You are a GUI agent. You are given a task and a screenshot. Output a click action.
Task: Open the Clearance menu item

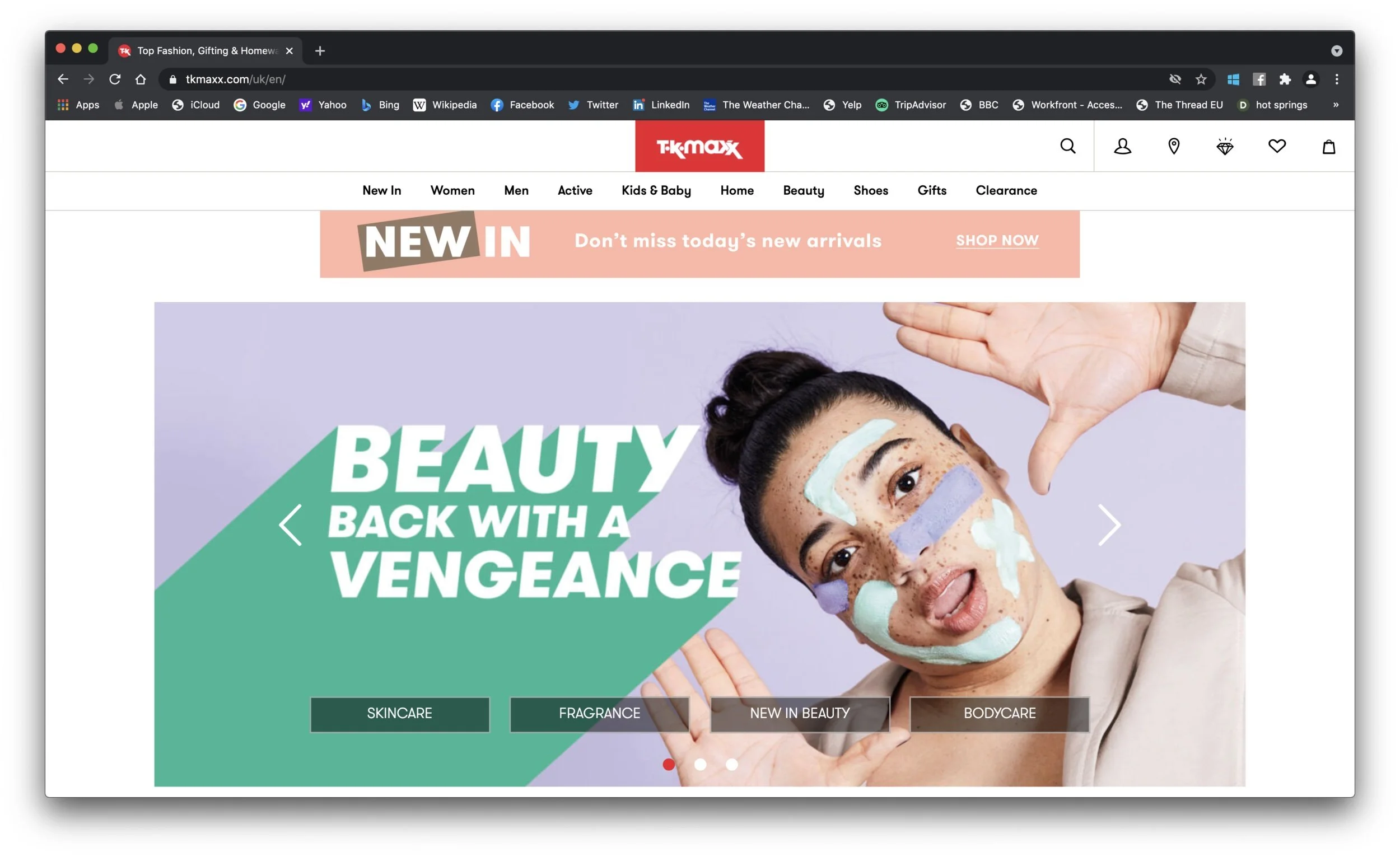coord(1006,191)
